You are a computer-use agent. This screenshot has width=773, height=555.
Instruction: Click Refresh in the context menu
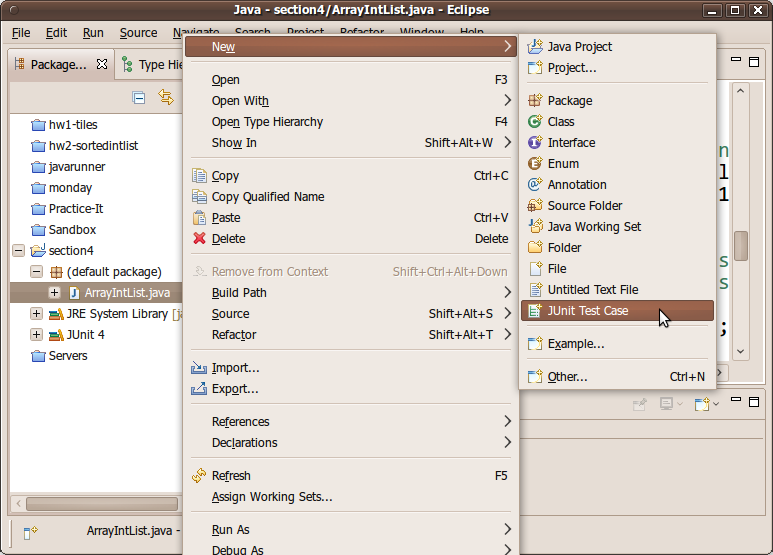click(231, 476)
